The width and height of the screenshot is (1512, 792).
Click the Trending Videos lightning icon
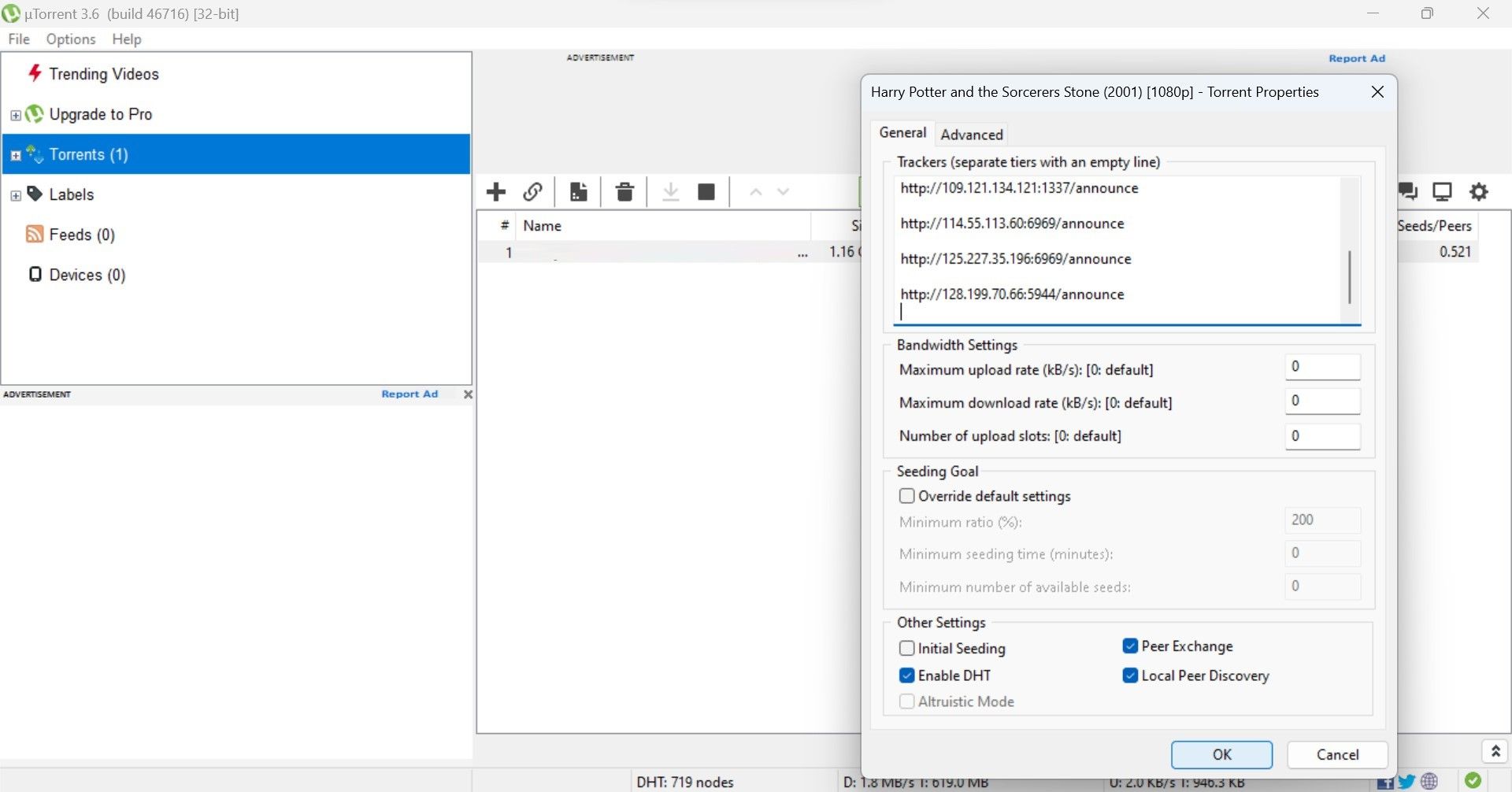point(35,73)
